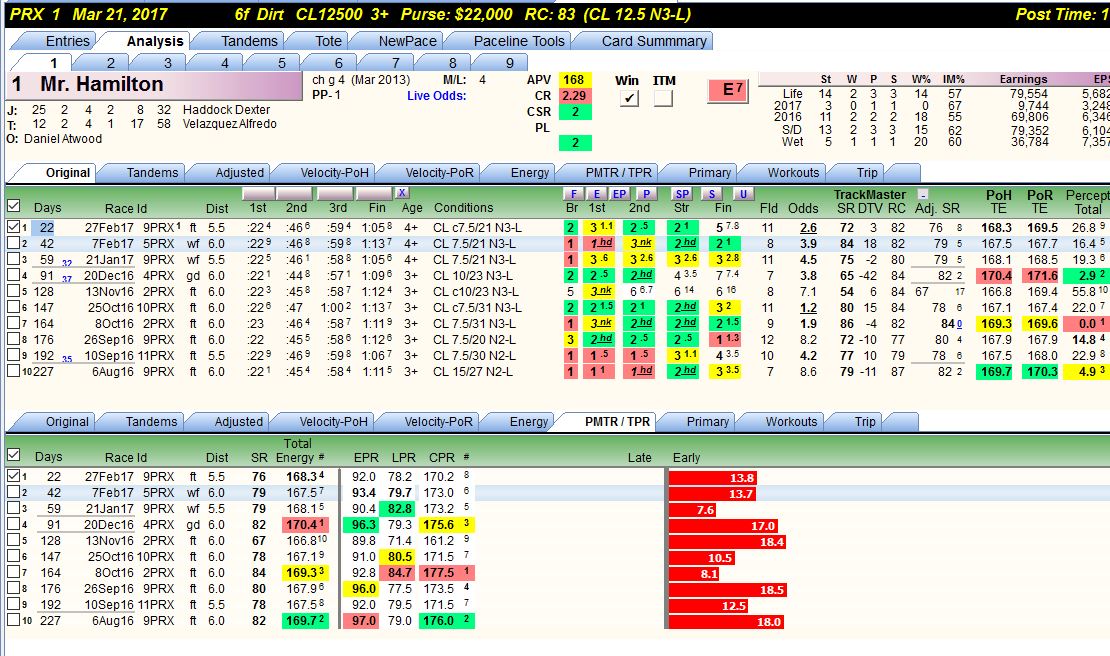Select horse number 5 tab
The image size is (1110, 656).
[282, 63]
